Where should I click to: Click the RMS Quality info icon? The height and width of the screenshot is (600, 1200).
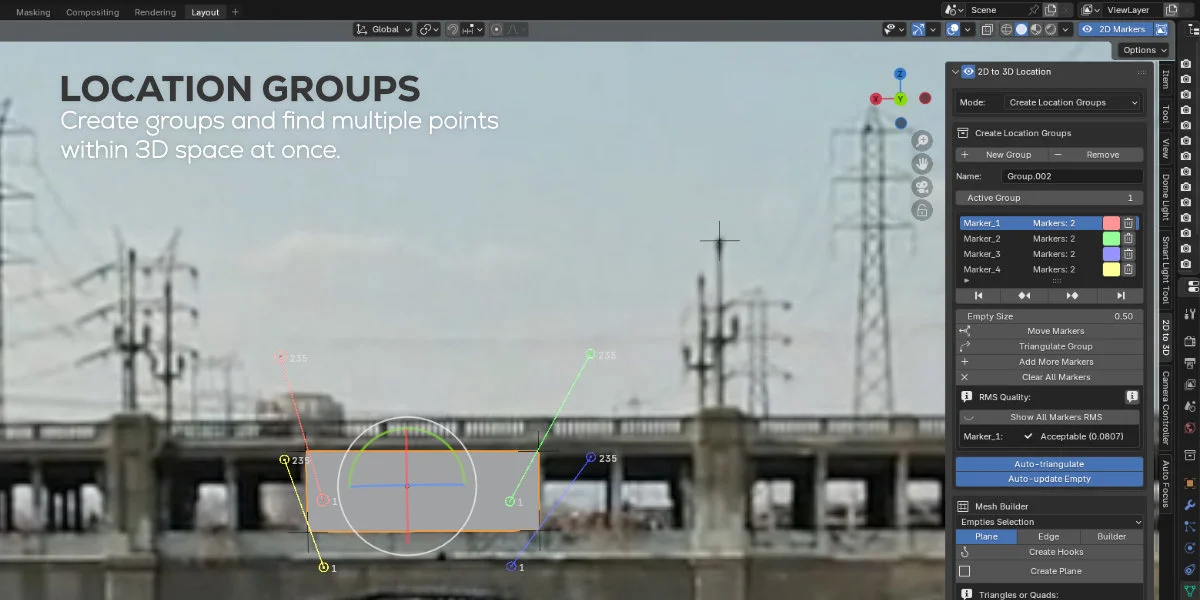(x=1133, y=396)
